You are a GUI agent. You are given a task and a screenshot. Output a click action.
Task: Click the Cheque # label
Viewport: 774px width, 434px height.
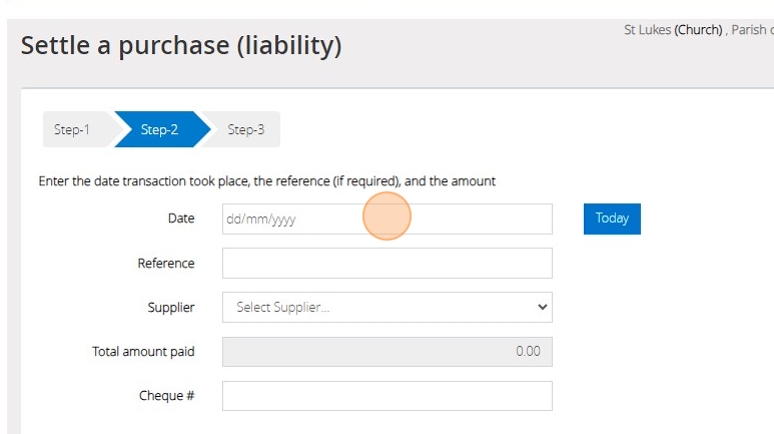coord(167,395)
